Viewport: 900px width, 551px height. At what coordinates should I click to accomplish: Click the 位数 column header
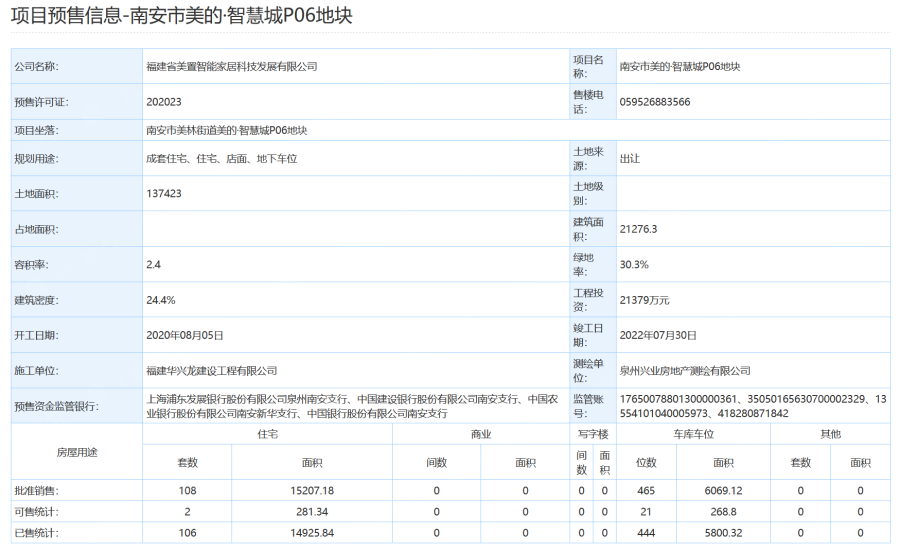[646, 462]
